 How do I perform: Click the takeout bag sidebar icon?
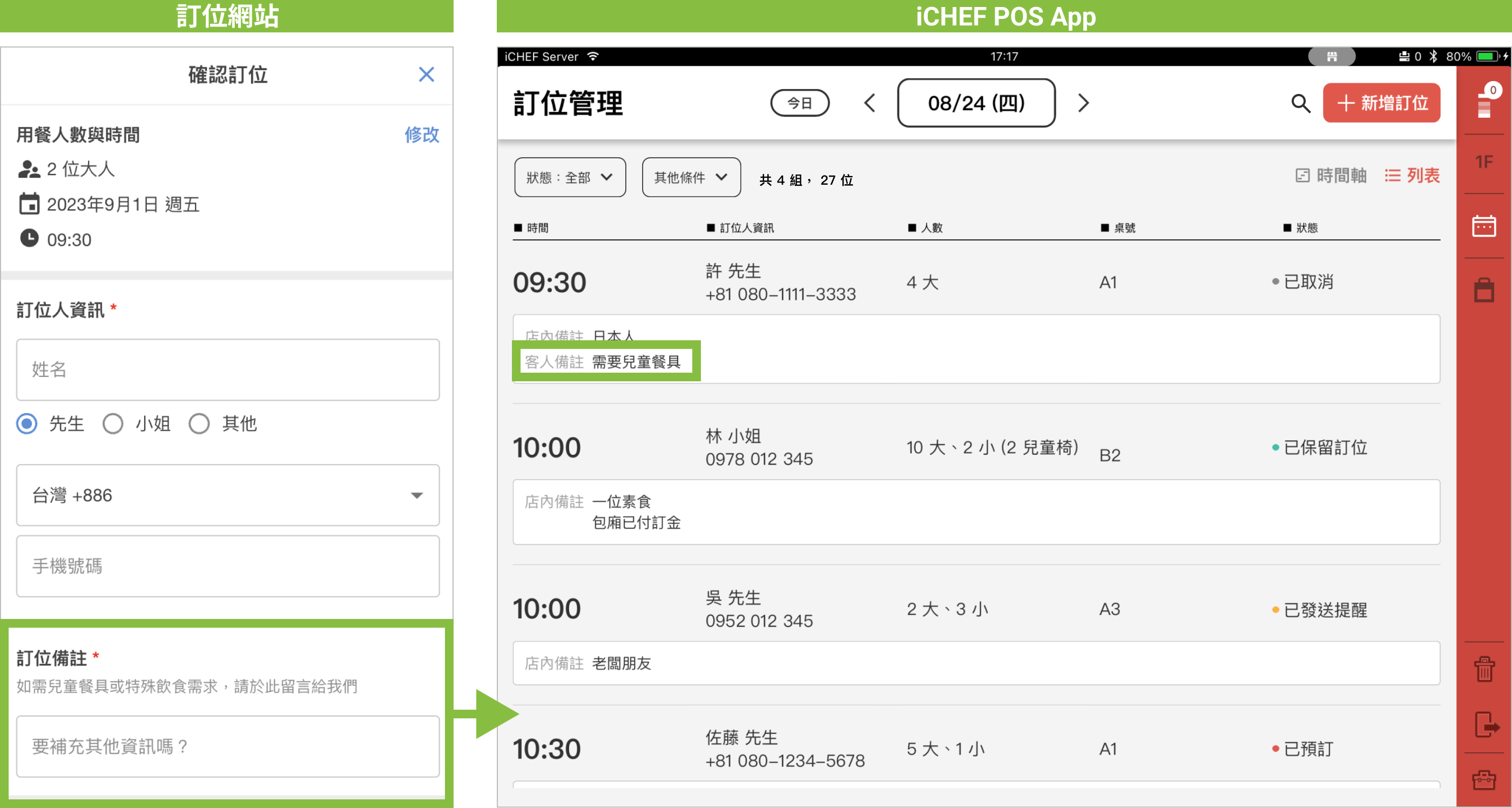1484,290
